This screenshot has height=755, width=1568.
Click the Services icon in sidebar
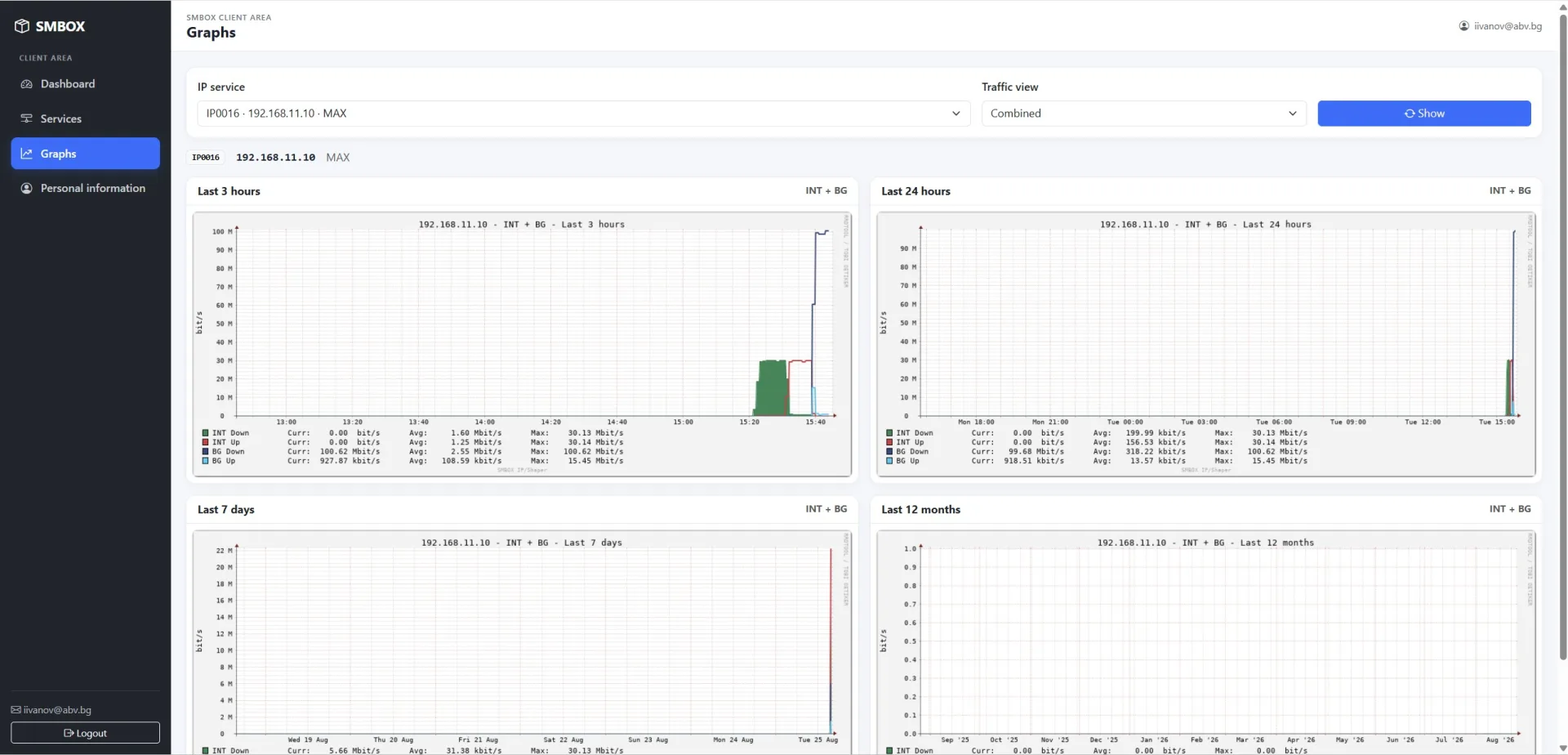click(26, 118)
